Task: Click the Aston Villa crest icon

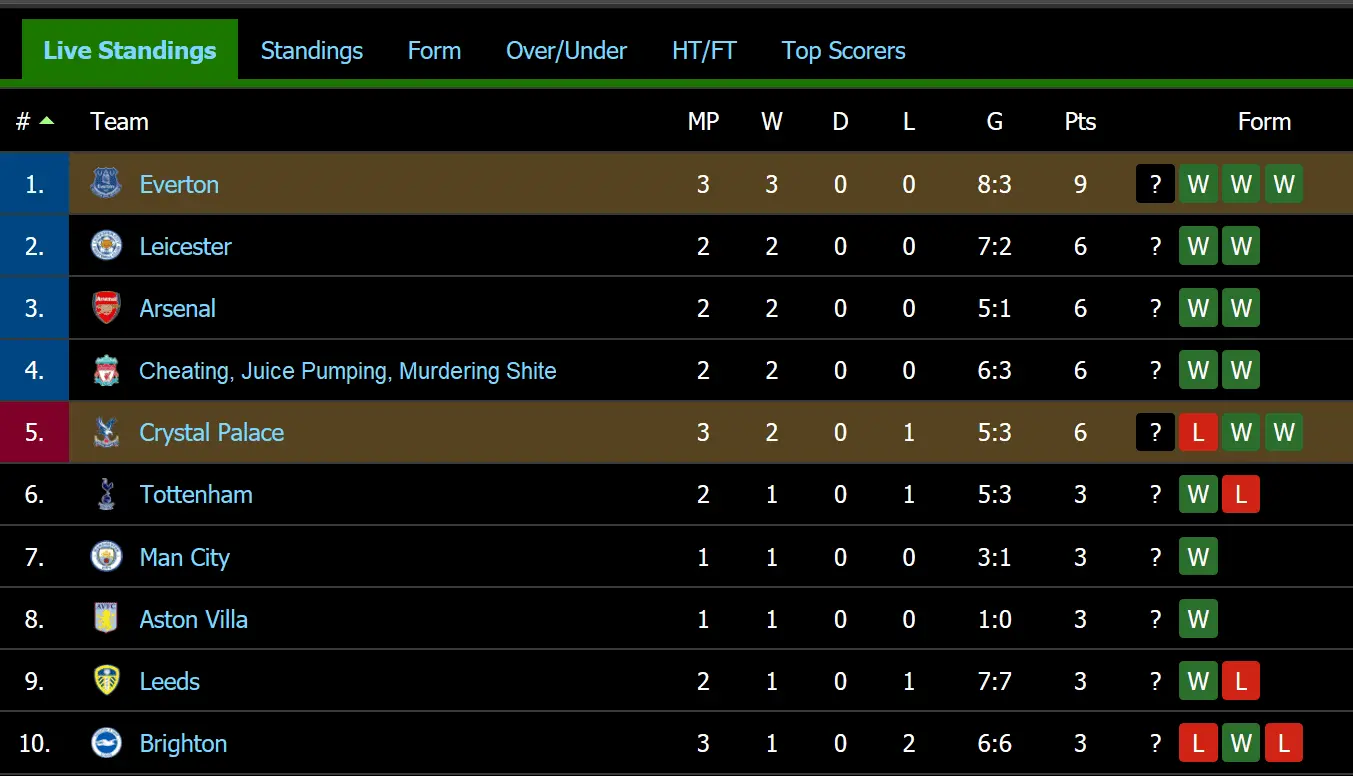Action: click(106, 619)
